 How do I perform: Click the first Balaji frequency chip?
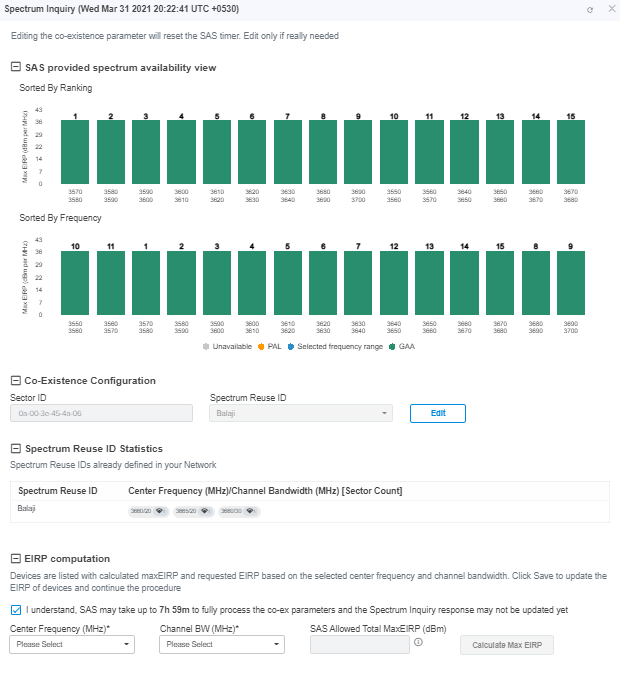pos(146,511)
